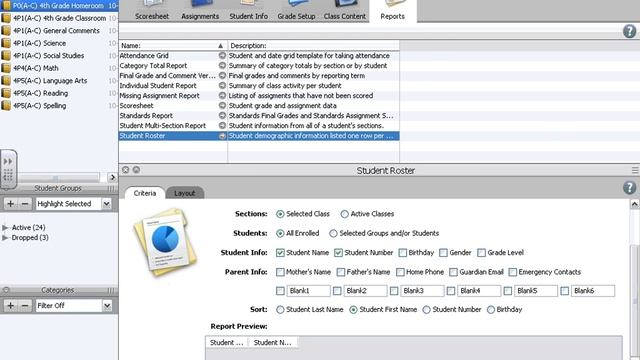This screenshot has width=640, height=360.
Task: Sort by Birthday radio option
Action: 491,310
